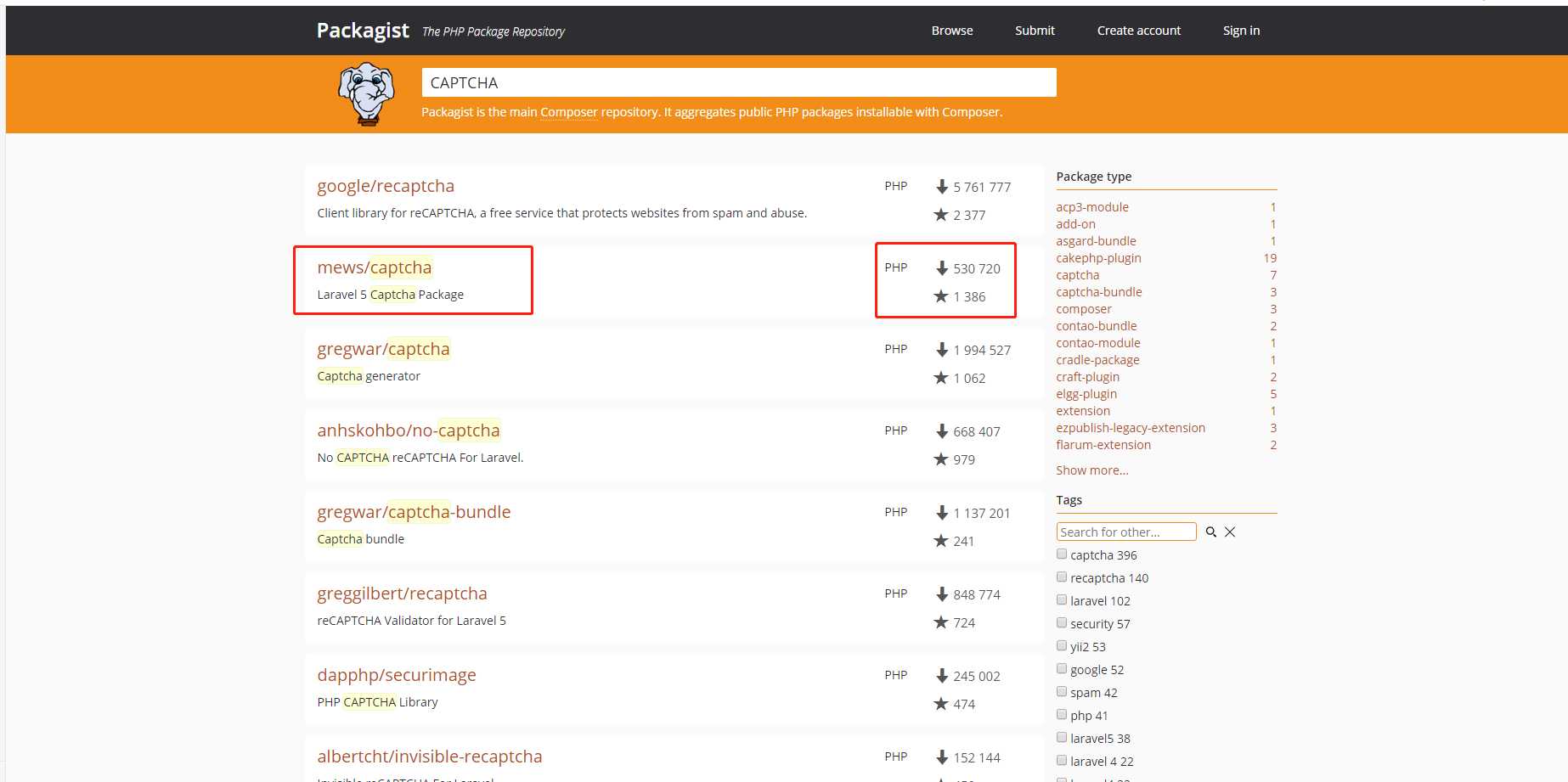Filter by flarum-extension package type
Viewport: 1568px width, 782px height.
(x=1103, y=445)
